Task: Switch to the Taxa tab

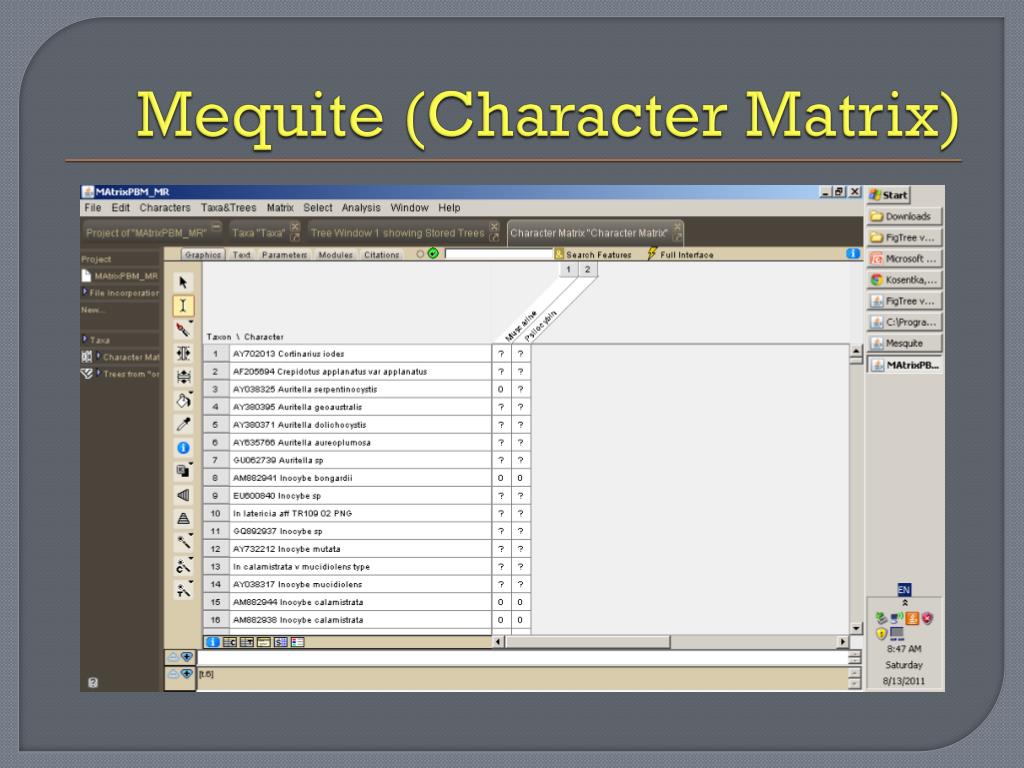Action: (x=264, y=232)
